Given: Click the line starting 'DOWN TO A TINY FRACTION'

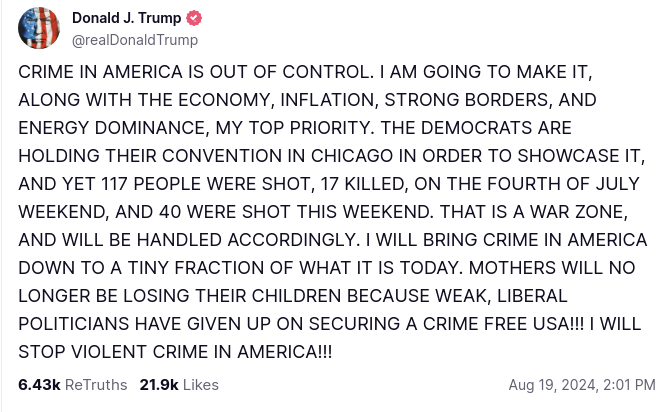Looking at the screenshot, I should tap(327, 268).
